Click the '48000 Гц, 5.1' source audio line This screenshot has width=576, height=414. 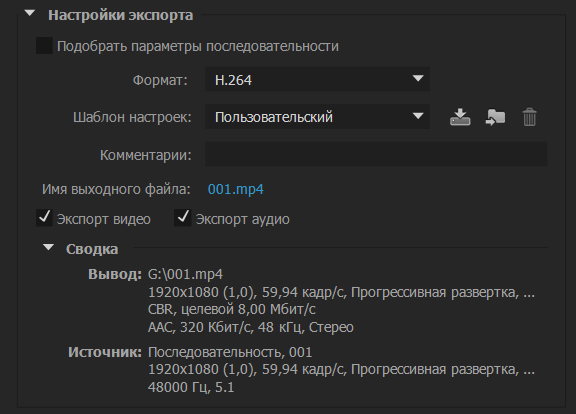[x=191, y=387]
